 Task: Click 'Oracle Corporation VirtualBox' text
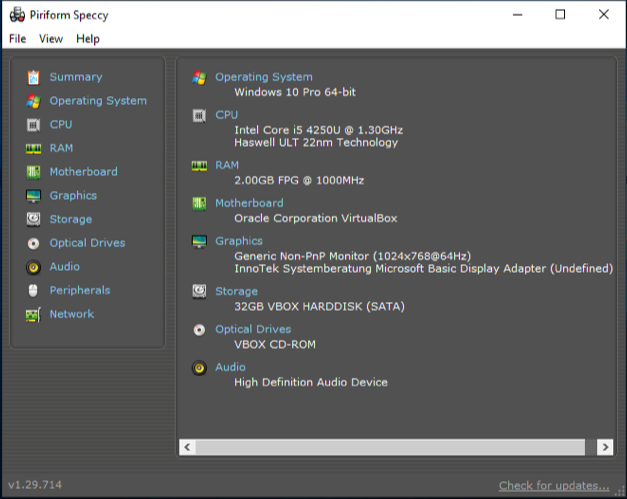pyautogui.click(x=316, y=218)
